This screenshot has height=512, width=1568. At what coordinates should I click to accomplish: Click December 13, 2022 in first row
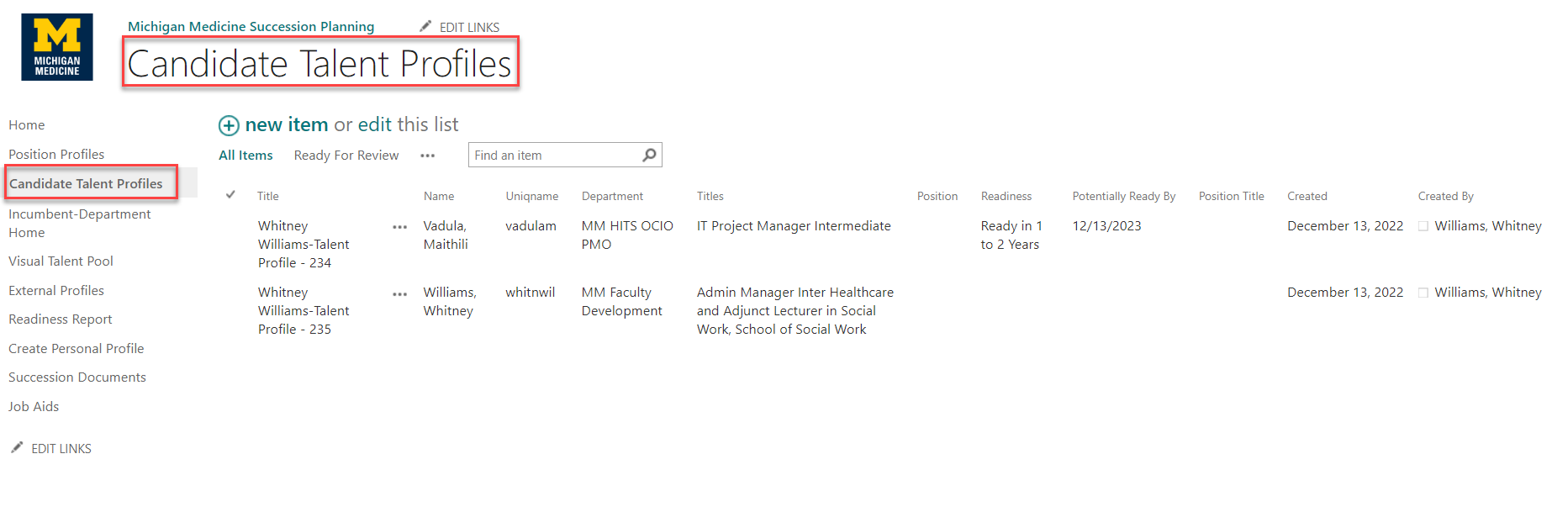1345,226
